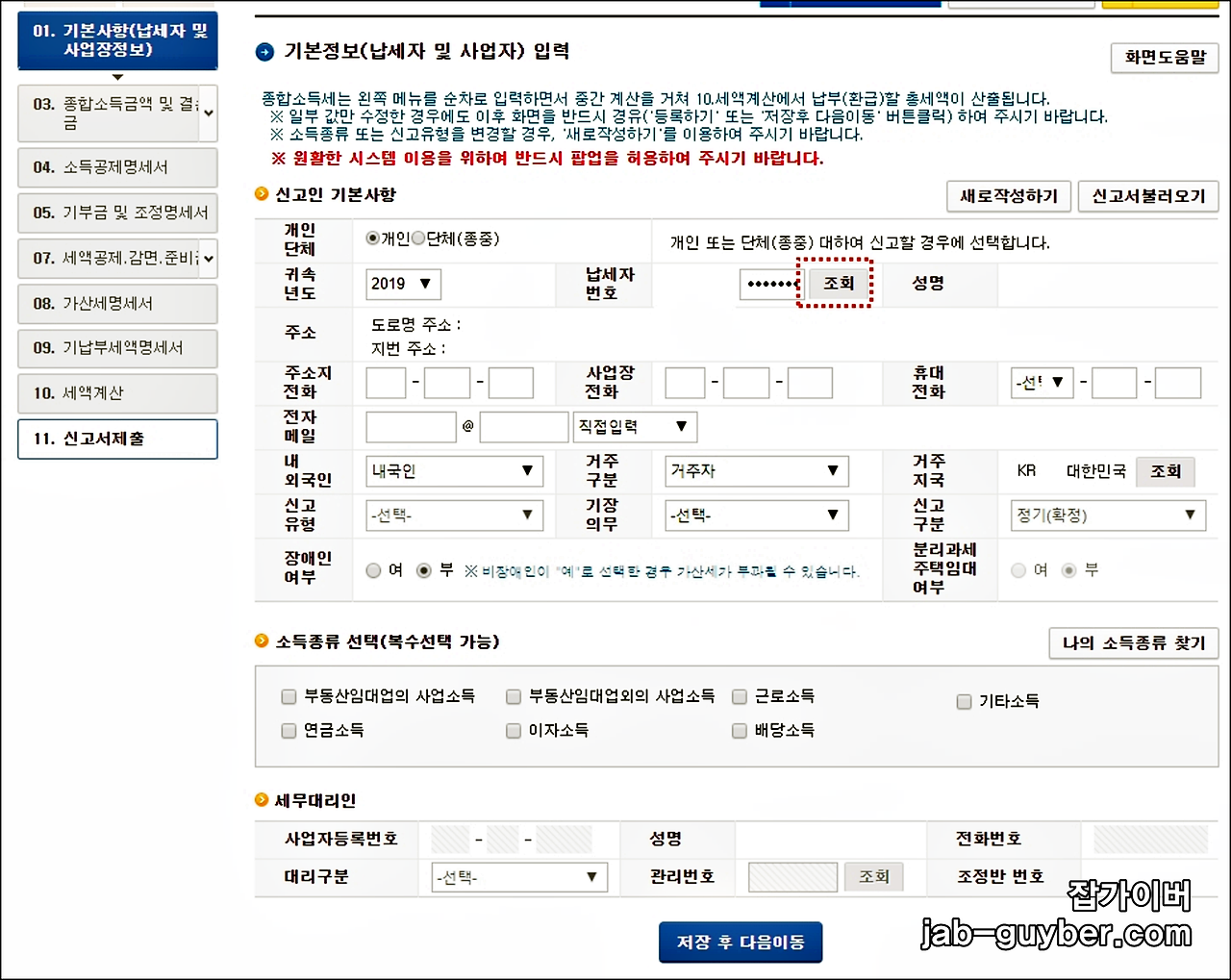Navigate to 11. 신고서제출 in the sidebar
The image size is (1231, 980).
(117, 439)
